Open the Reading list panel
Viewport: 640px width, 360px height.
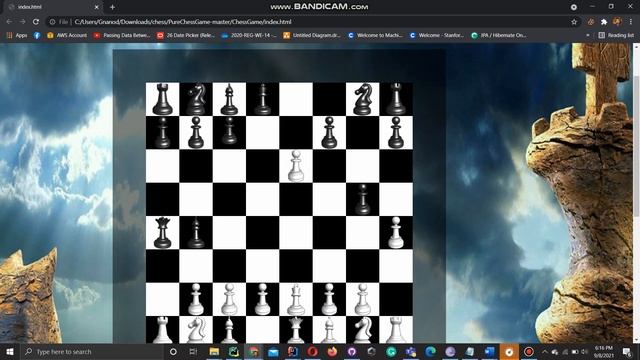coord(616,36)
